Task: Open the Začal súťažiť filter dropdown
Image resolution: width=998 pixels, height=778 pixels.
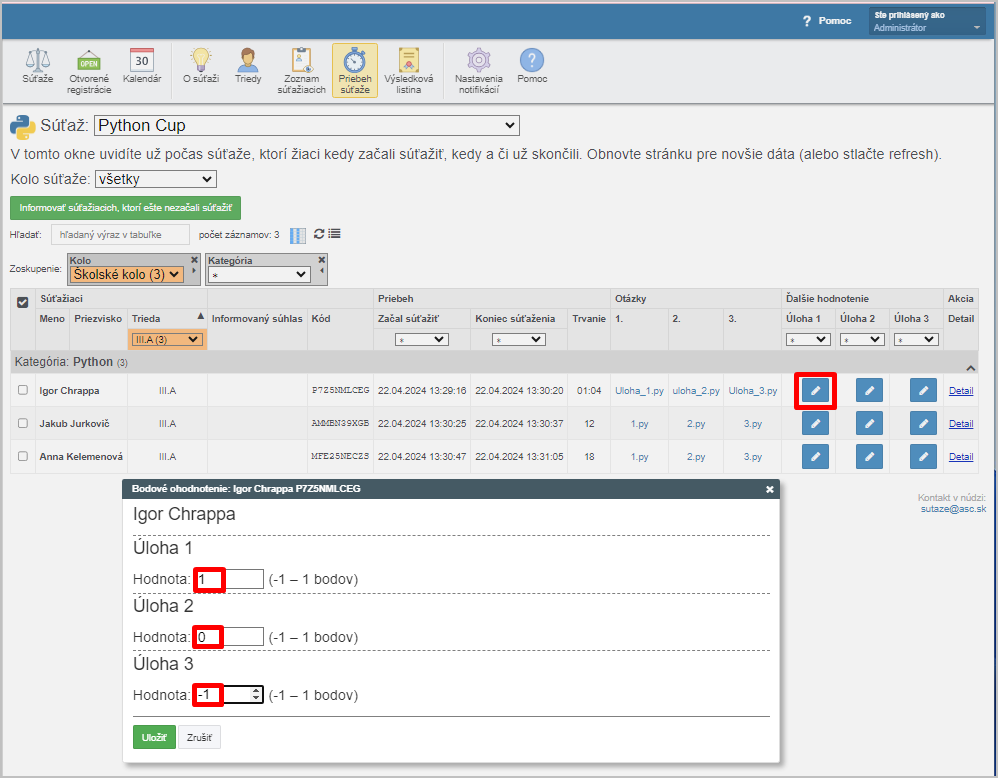Action: [421, 339]
